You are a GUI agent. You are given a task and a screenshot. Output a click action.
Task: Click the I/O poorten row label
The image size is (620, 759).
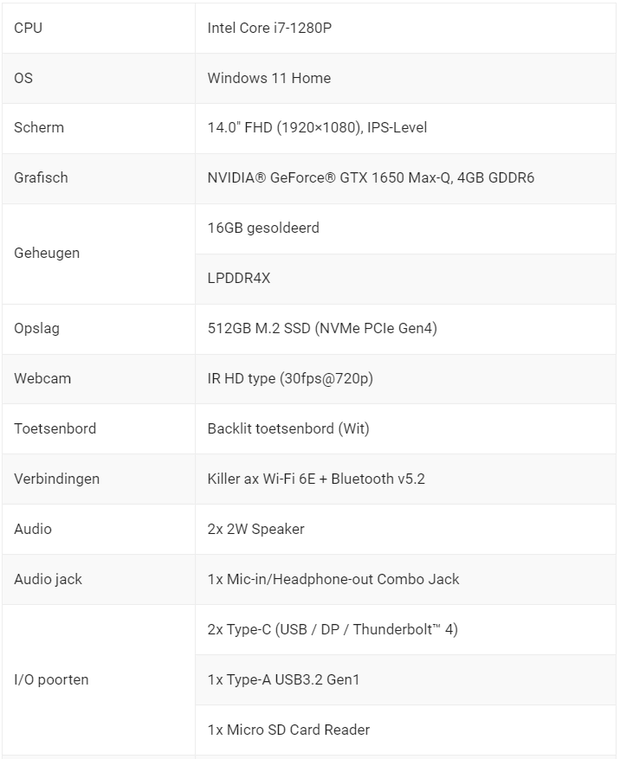[x=51, y=680]
